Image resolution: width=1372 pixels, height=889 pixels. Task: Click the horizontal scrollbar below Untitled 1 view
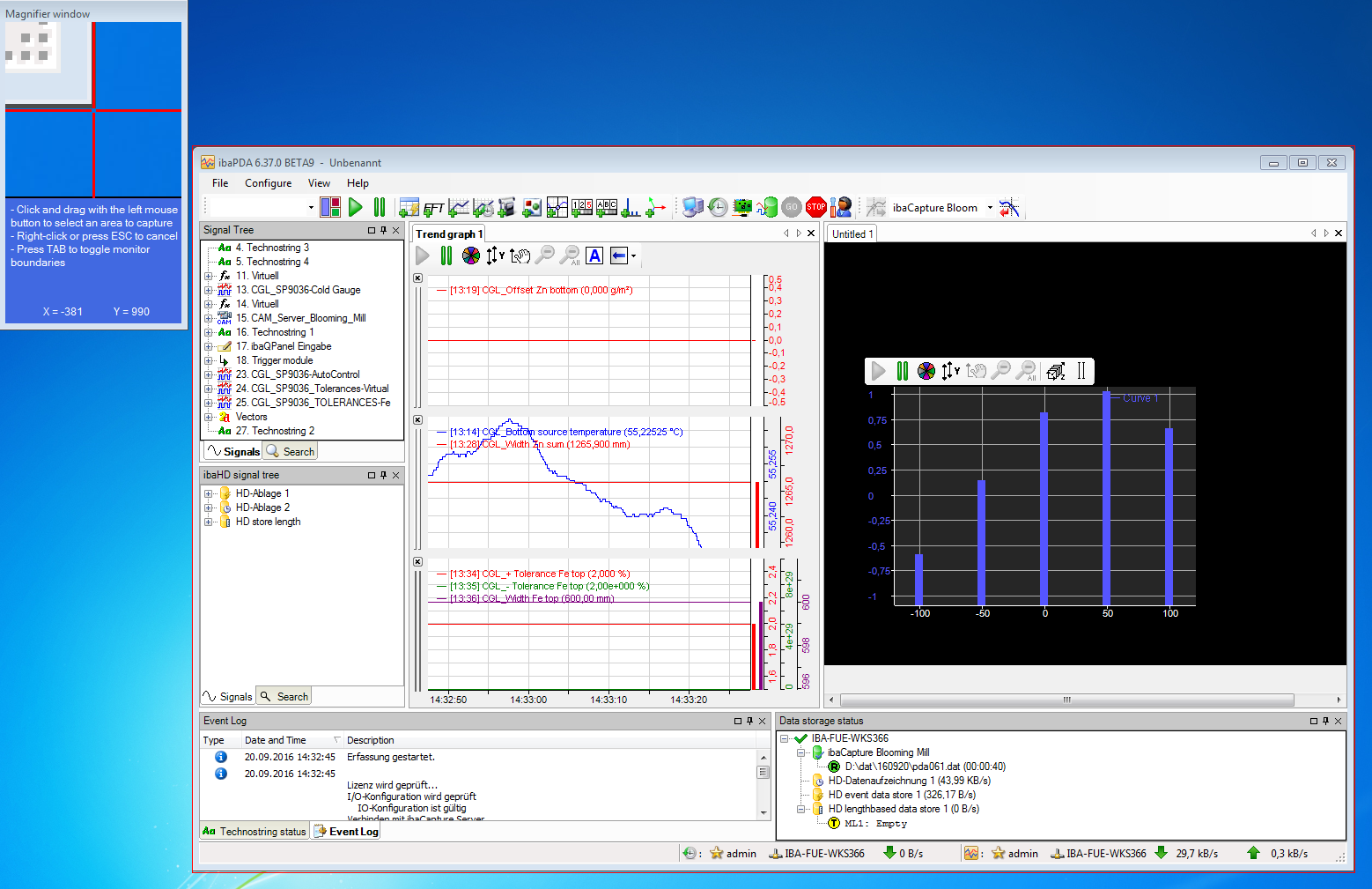(x=1066, y=700)
